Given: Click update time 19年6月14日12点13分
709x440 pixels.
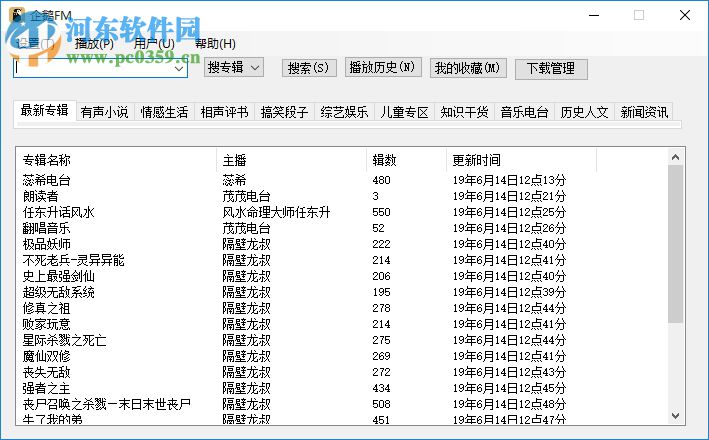Looking at the screenshot, I should [509, 180].
